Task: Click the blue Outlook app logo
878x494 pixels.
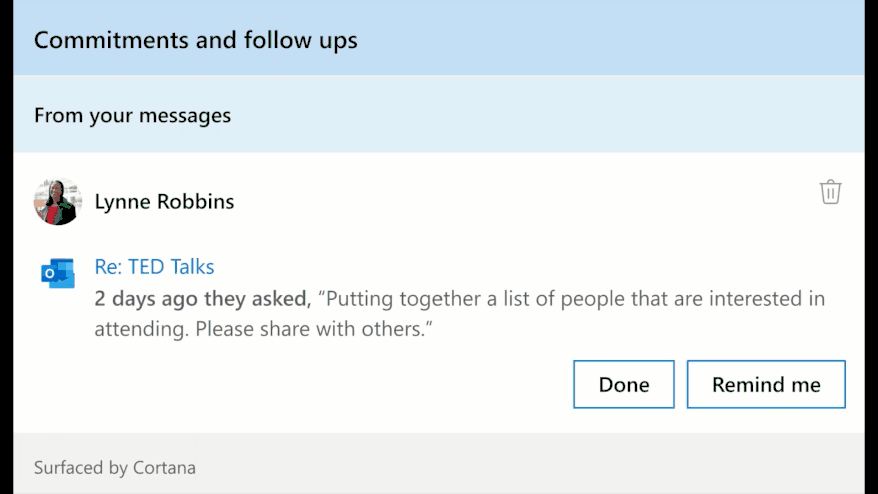Action: [58, 273]
